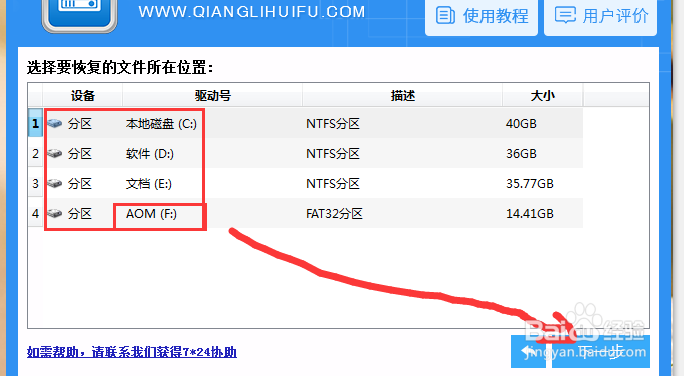Click the 36GB size cell
684x376 pixels.
coord(521,154)
